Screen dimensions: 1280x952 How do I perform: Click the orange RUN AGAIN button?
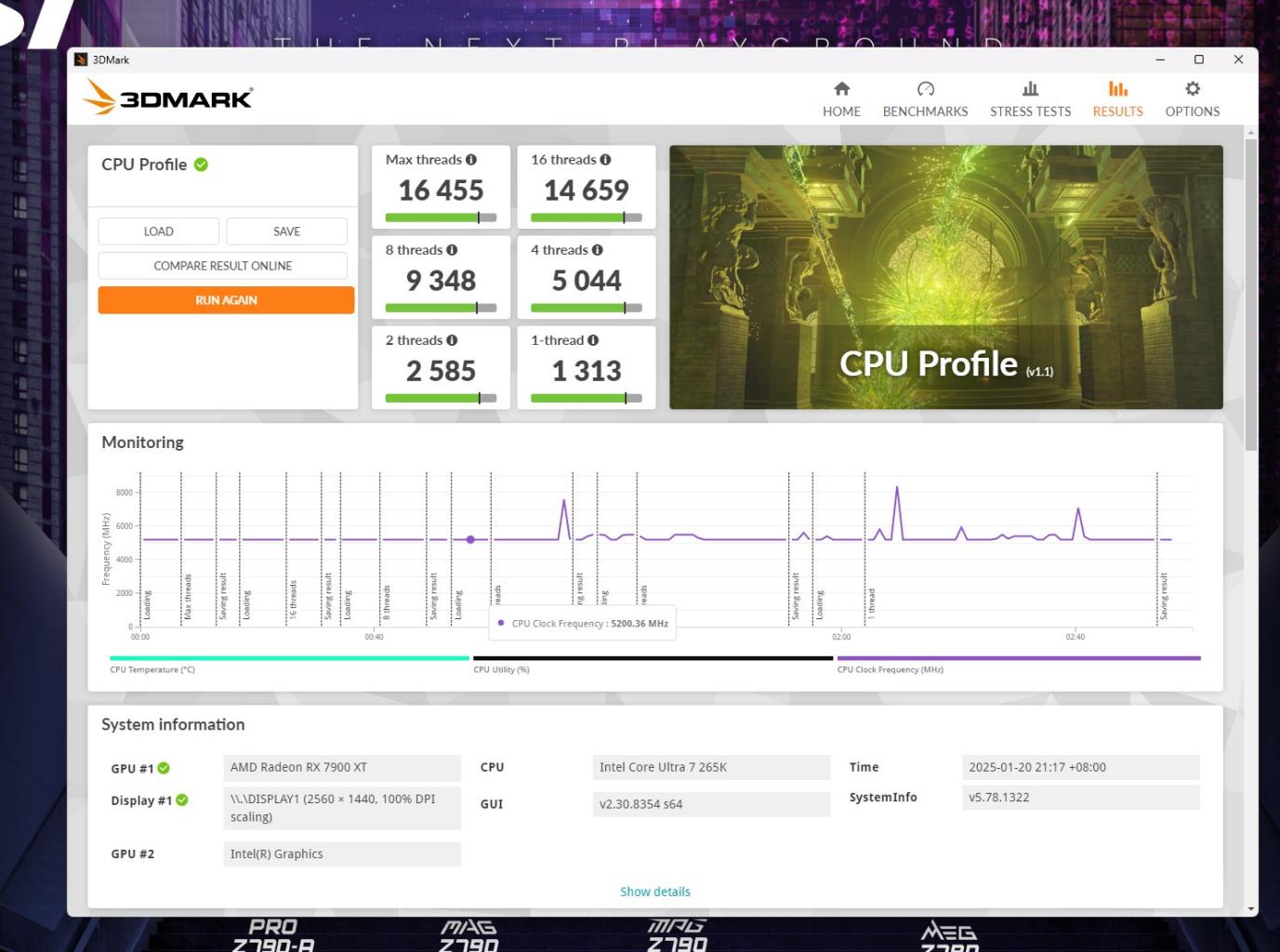[226, 300]
